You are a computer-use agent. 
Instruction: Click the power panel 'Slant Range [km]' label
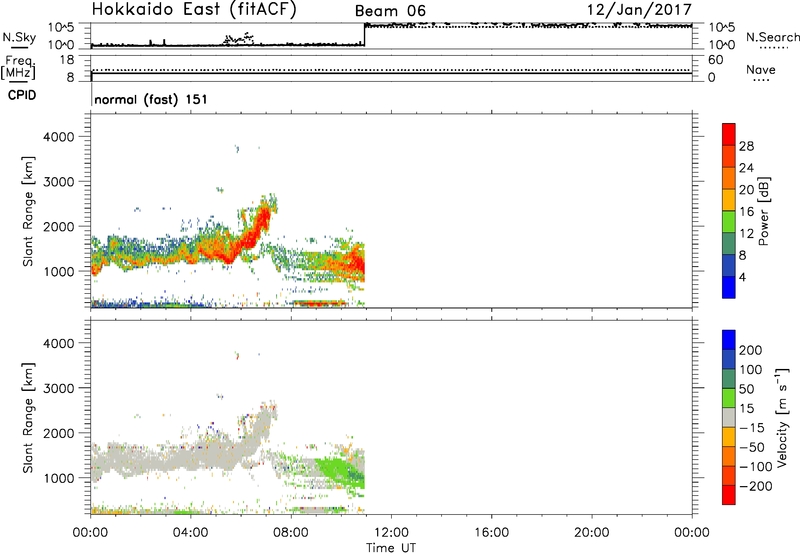(28, 211)
